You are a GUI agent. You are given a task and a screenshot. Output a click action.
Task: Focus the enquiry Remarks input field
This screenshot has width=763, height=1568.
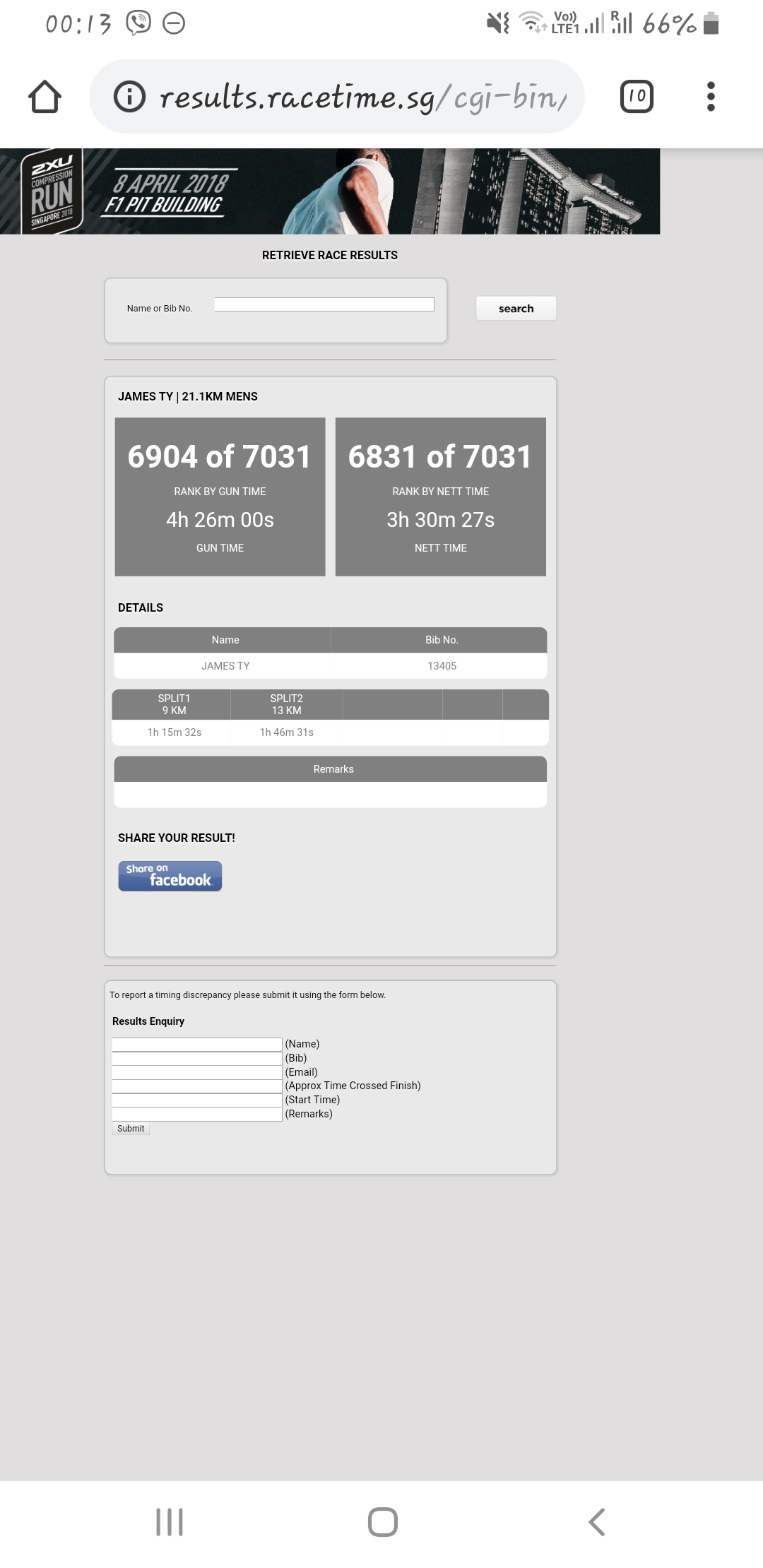pos(197,1114)
